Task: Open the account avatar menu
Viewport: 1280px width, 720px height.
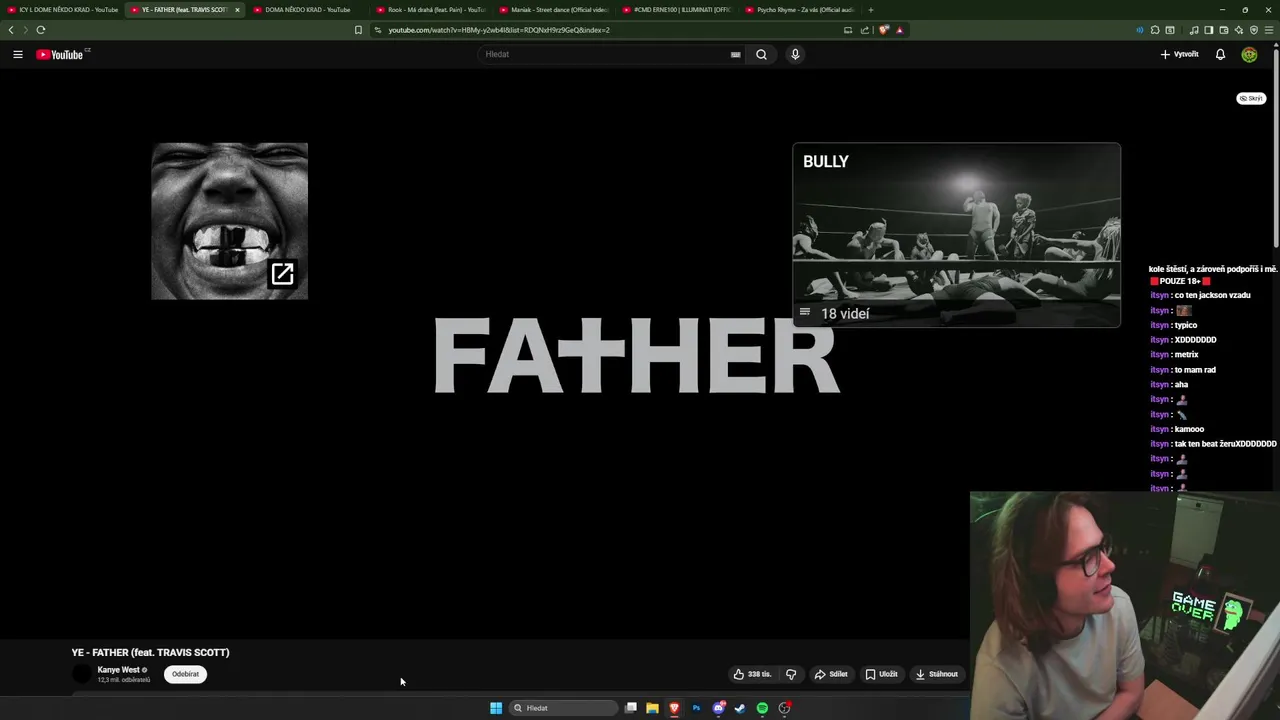Action: tap(1249, 54)
